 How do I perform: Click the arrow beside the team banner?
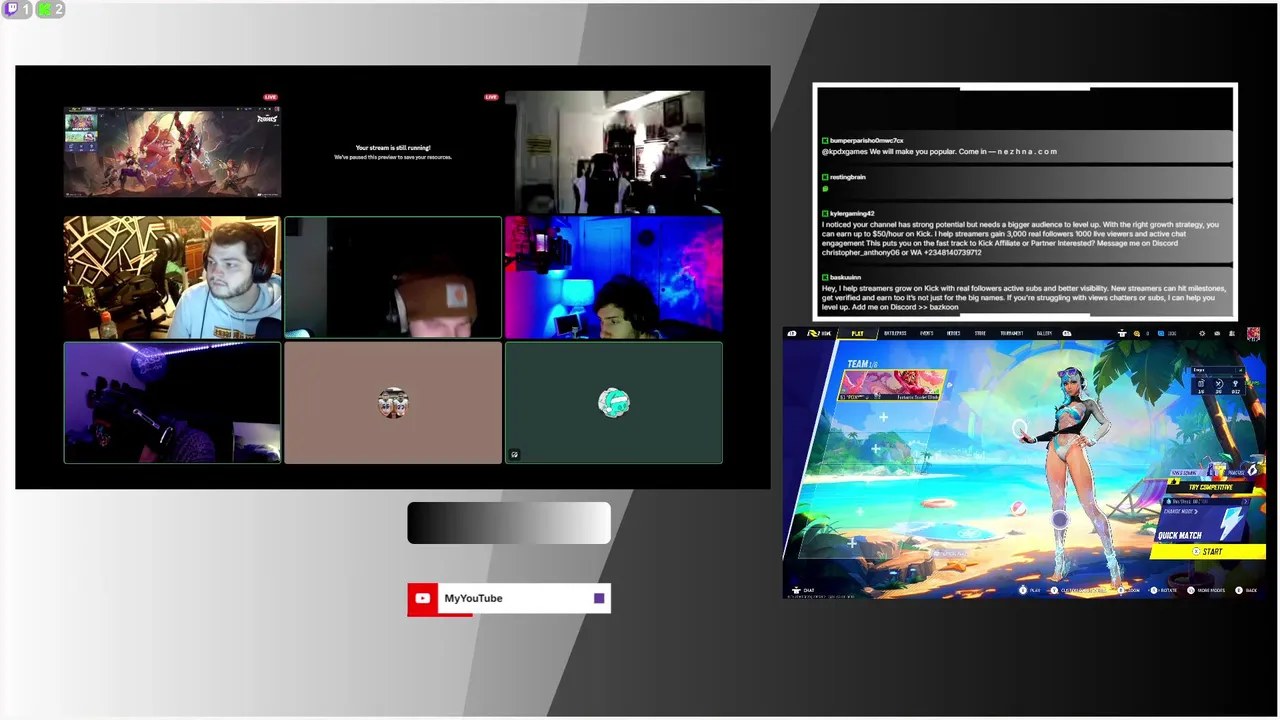[950, 385]
